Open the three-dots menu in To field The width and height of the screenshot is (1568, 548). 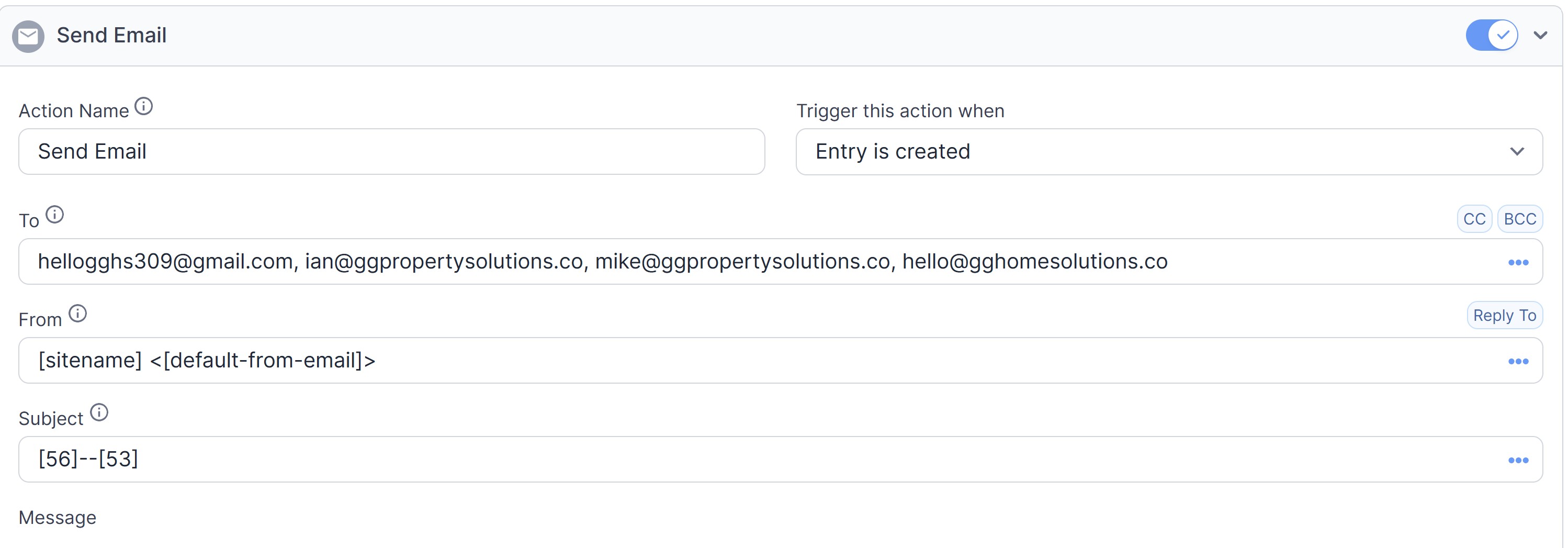(1518, 262)
